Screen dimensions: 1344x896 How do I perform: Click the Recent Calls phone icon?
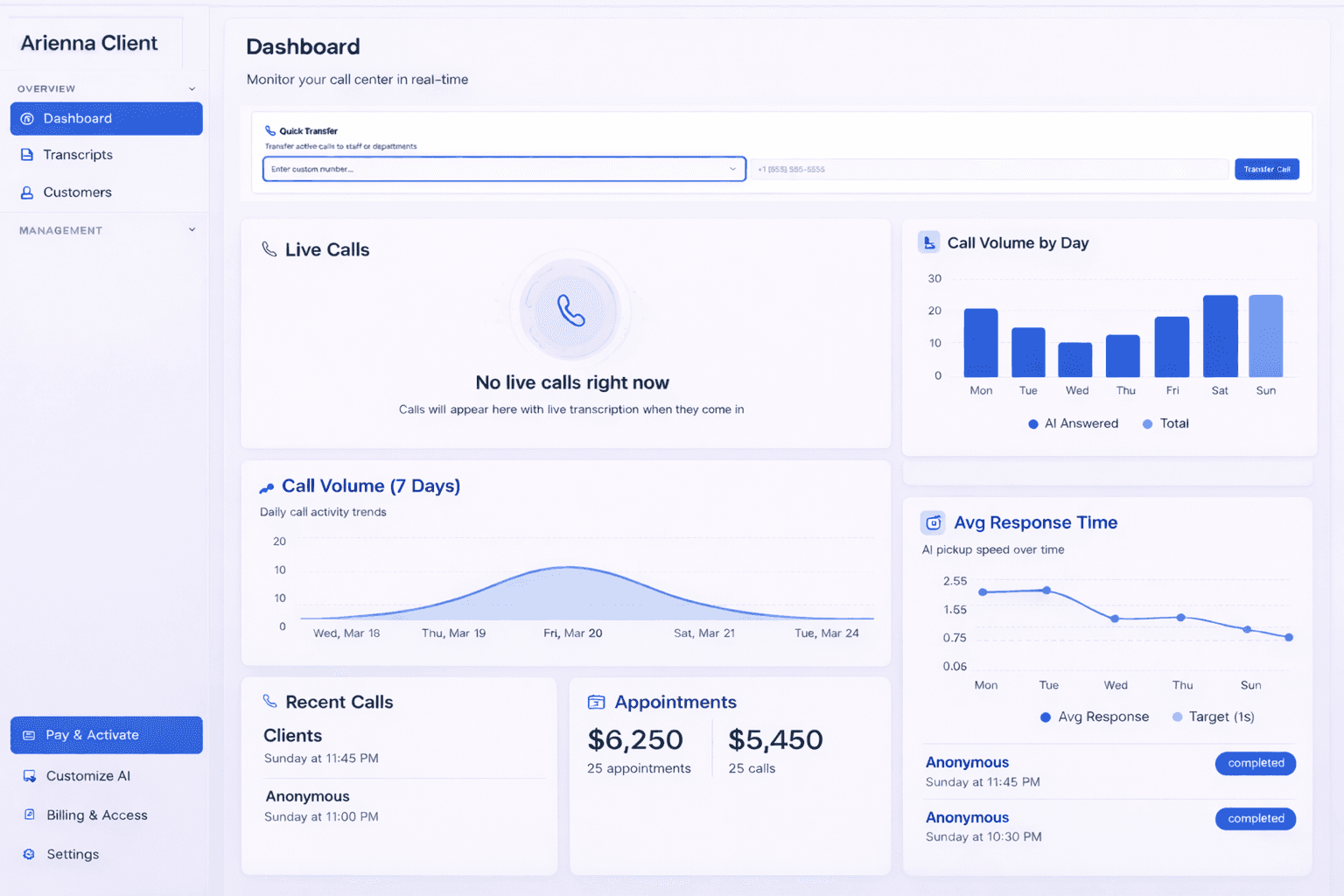269,701
